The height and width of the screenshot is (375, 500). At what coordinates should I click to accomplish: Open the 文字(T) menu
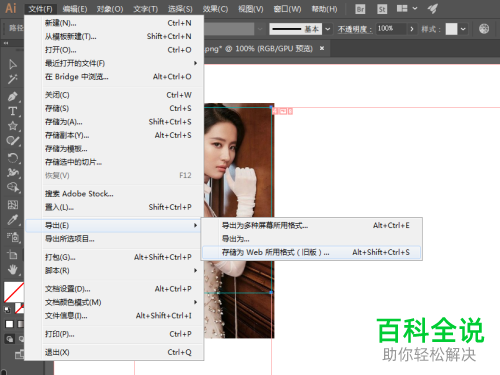(x=146, y=9)
